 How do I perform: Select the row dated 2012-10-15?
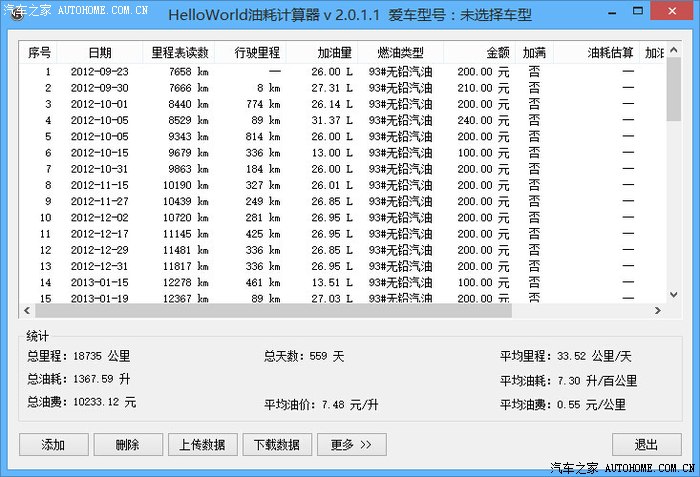click(99, 153)
